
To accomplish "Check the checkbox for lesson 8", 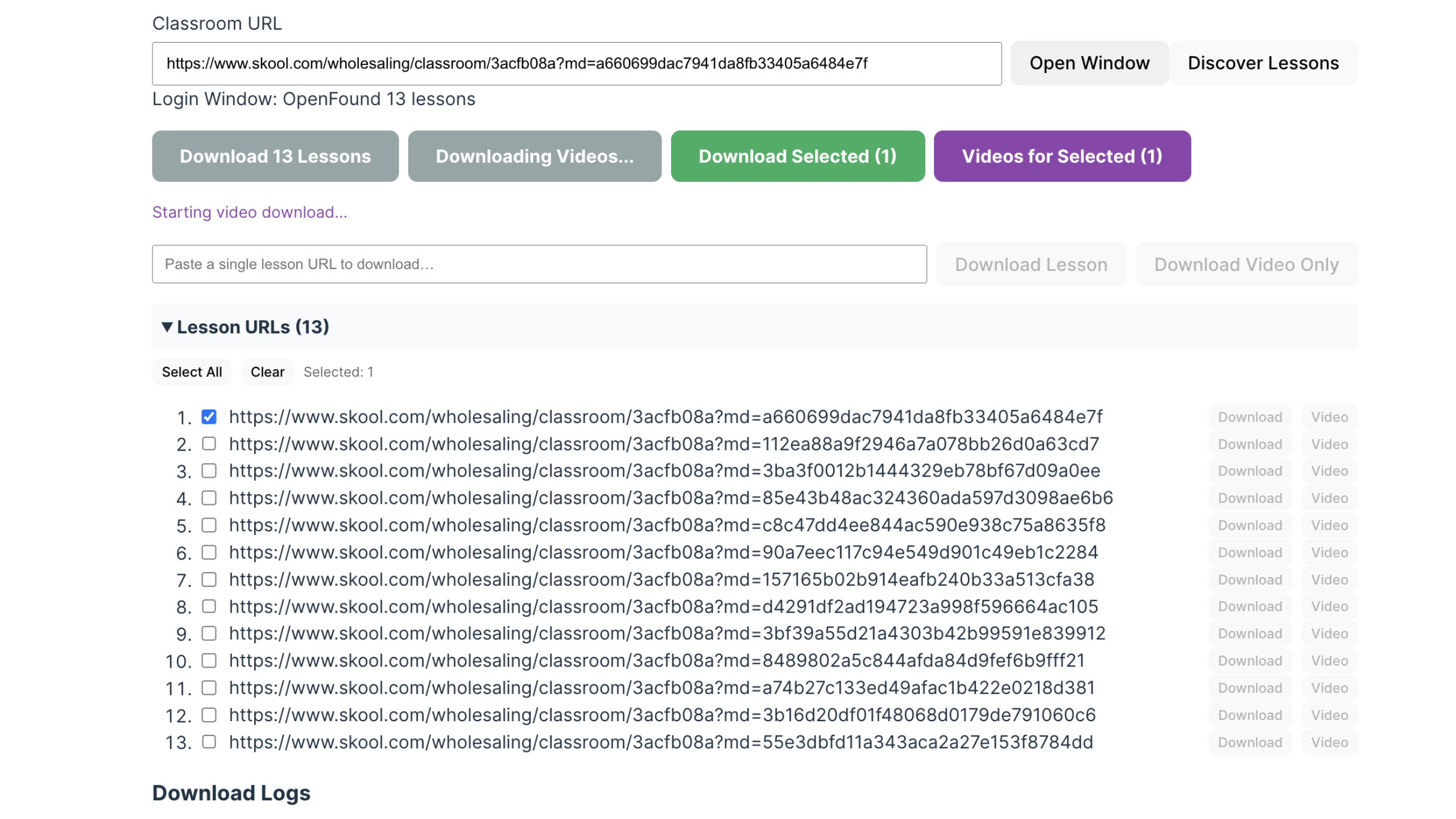I will click(x=209, y=606).
